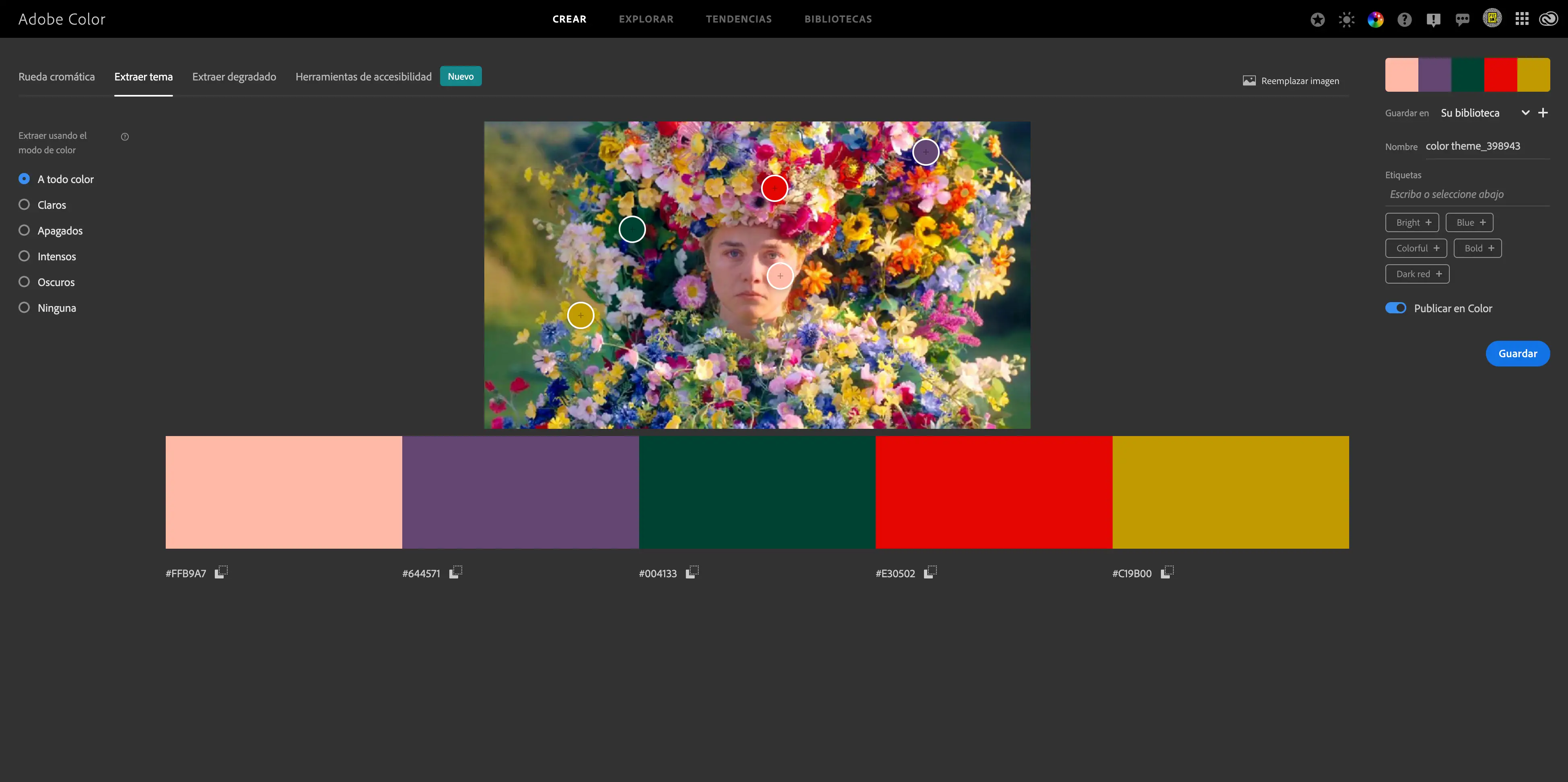Viewport: 1568px width, 782px height.
Task: Click the star icon in header
Action: click(x=1317, y=19)
